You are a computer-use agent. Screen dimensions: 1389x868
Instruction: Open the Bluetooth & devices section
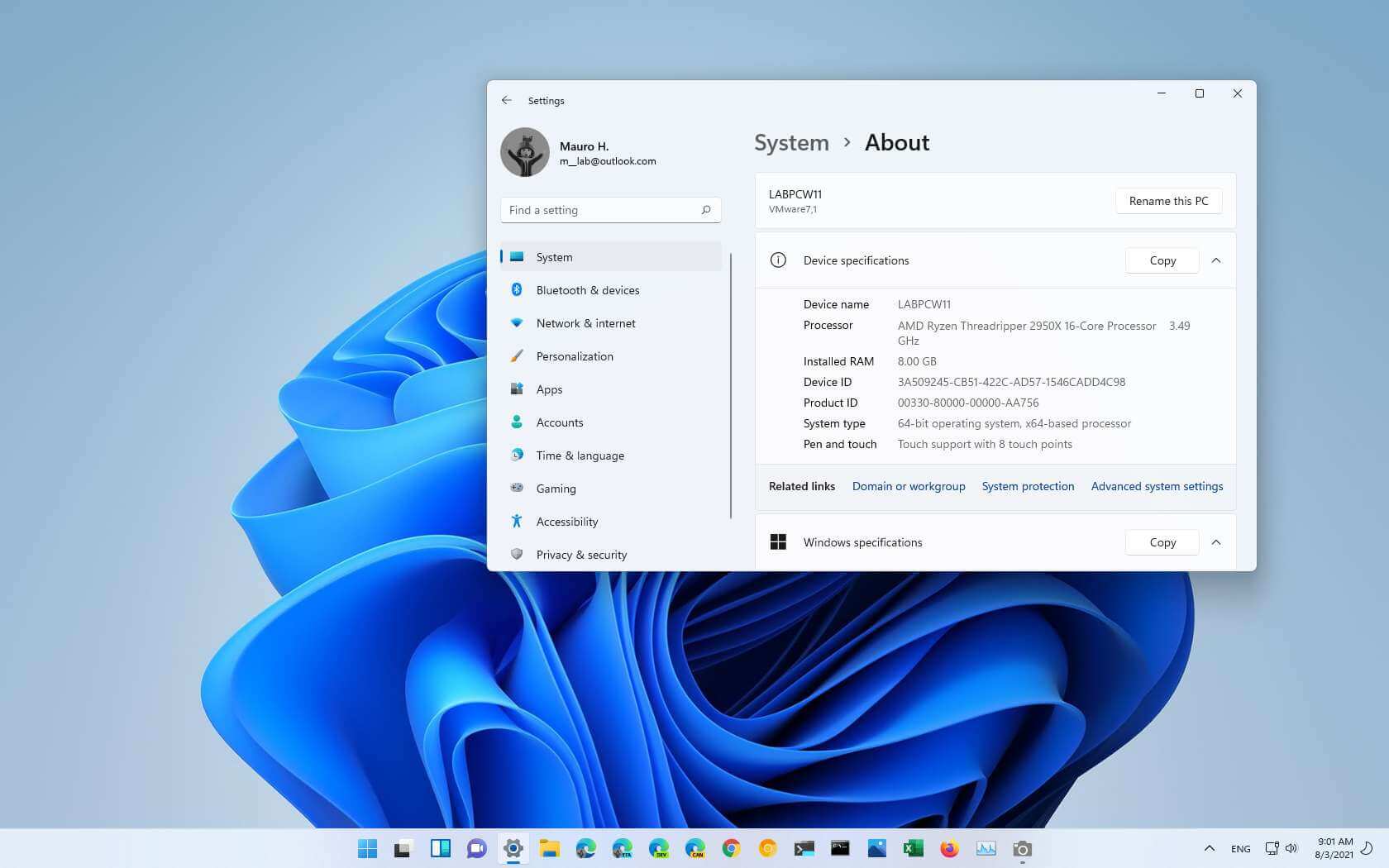[587, 290]
